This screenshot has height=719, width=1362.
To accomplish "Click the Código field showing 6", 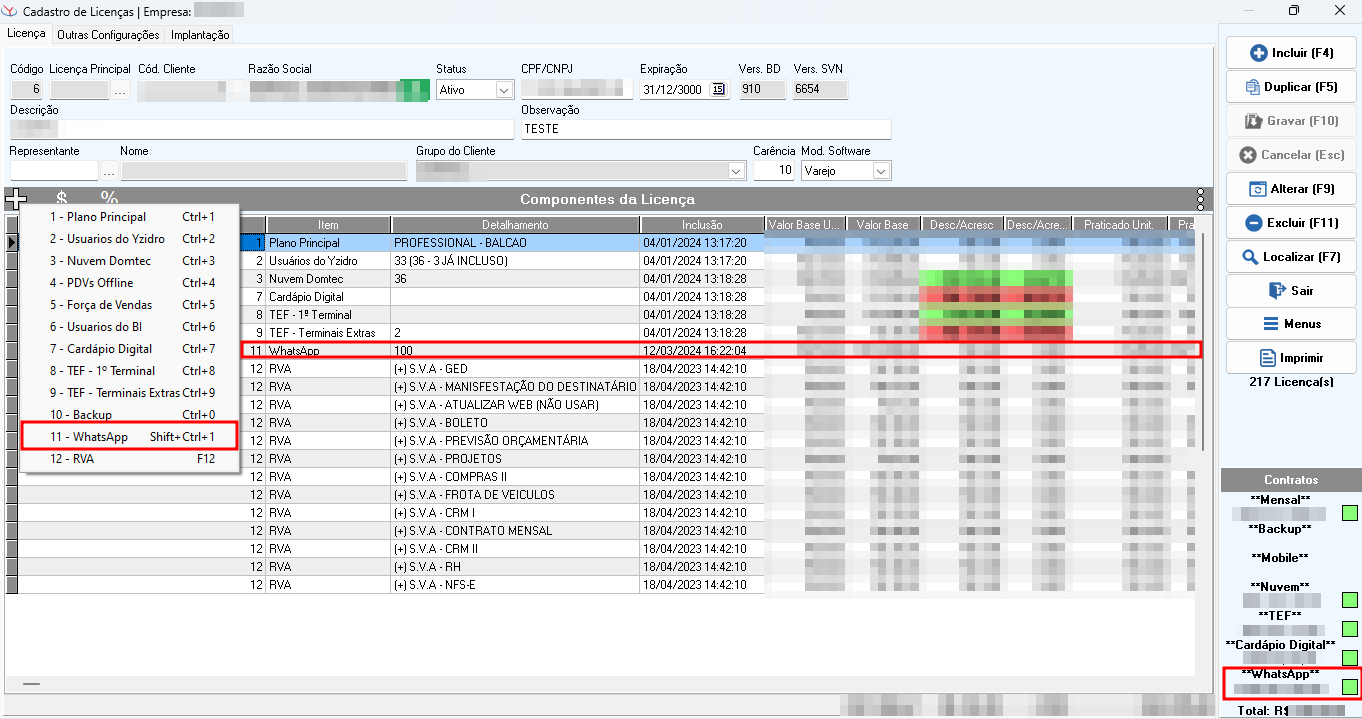I will click(x=26, y=90).
